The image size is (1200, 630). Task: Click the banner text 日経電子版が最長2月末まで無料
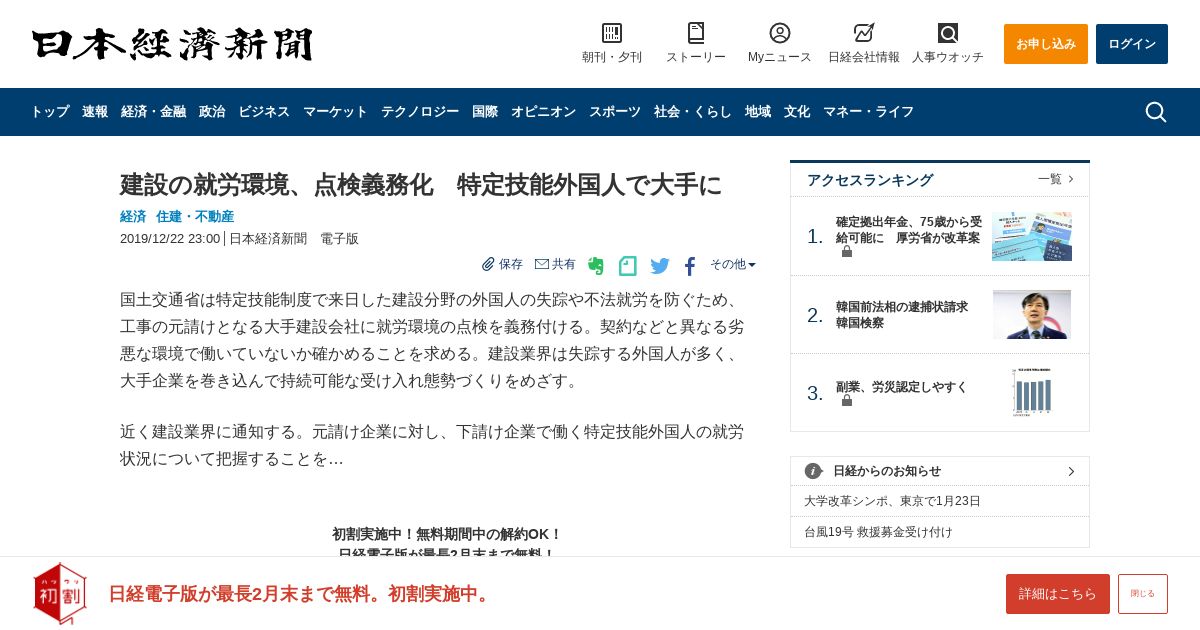point(300,594)
